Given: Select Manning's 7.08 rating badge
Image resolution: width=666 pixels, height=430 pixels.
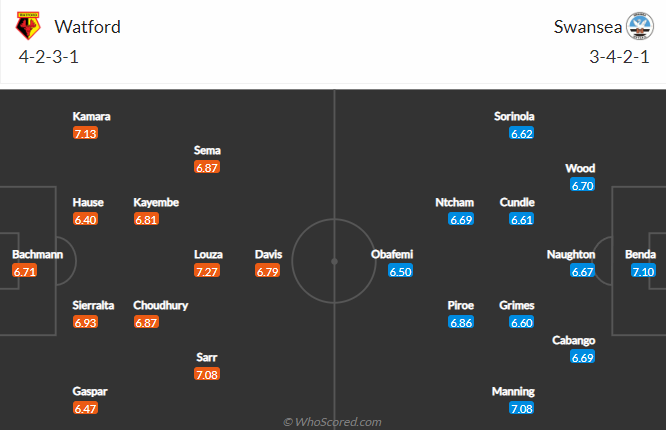Looking at the screenshot, I should (x=522, y=408).
